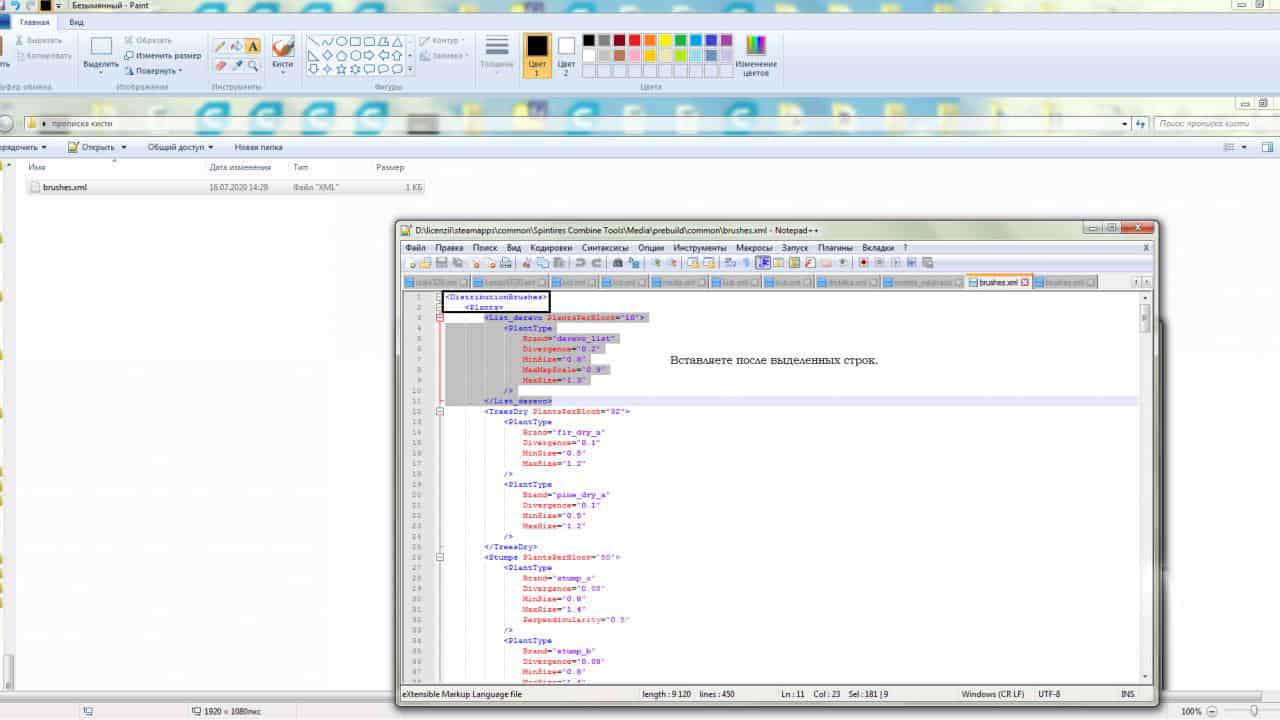Close the brushes.xml tab
1280x720 pixels.
[1024, 283]
